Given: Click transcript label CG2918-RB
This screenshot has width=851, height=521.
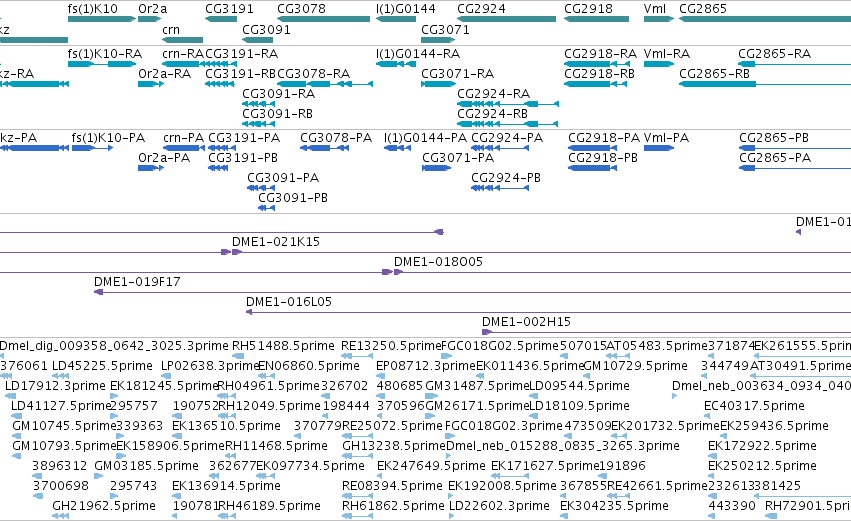Looking at the screenshot, I should click(x=599, y=74).
